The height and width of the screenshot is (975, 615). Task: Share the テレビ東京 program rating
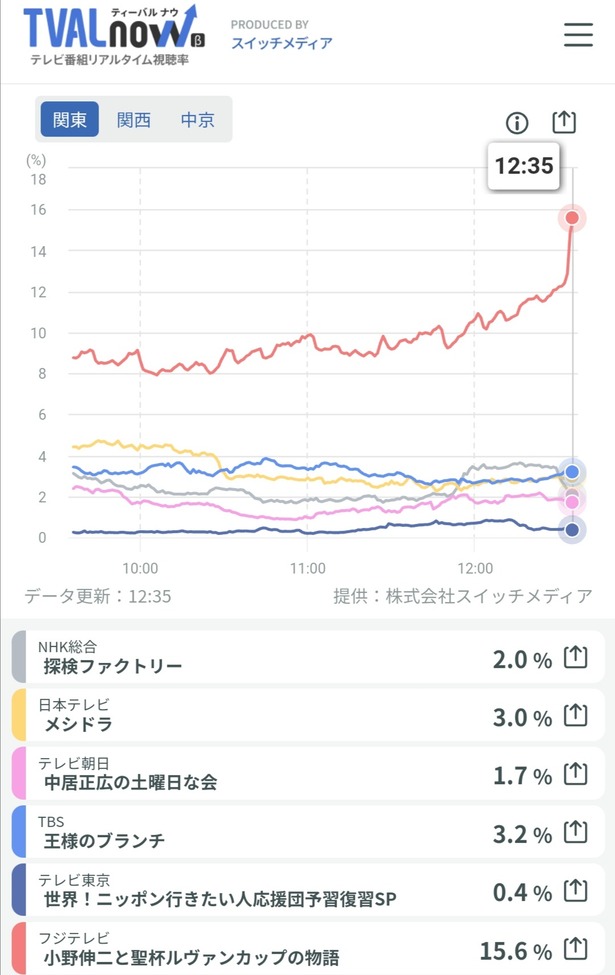pos(575,890)
